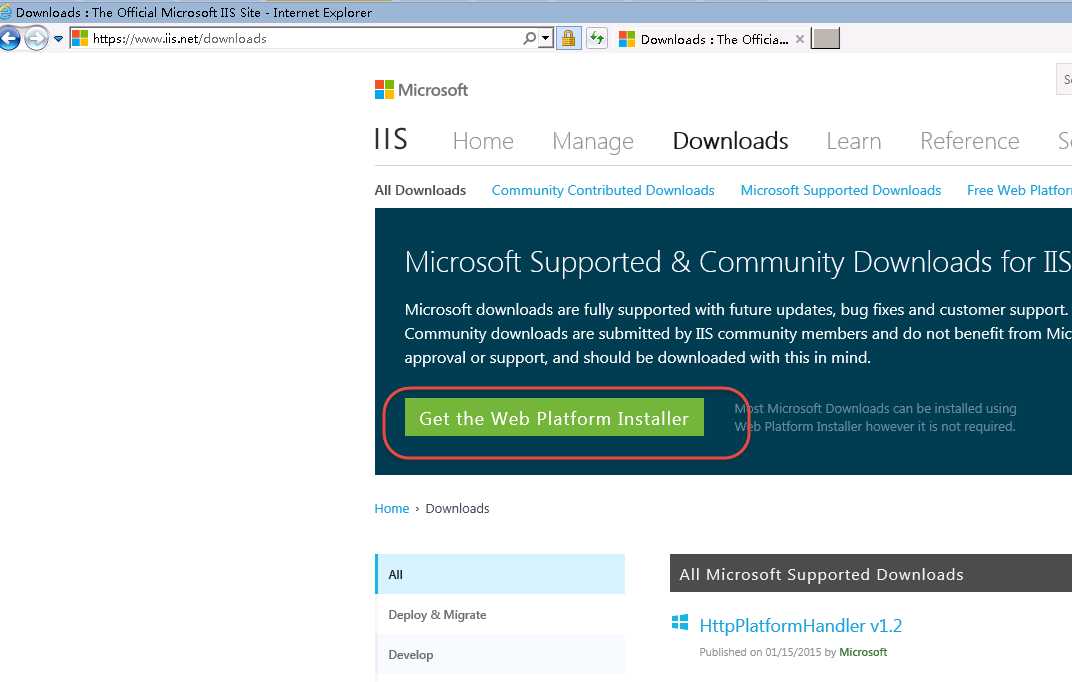Click the search magnifier in address bar

[x=529, y=38]
